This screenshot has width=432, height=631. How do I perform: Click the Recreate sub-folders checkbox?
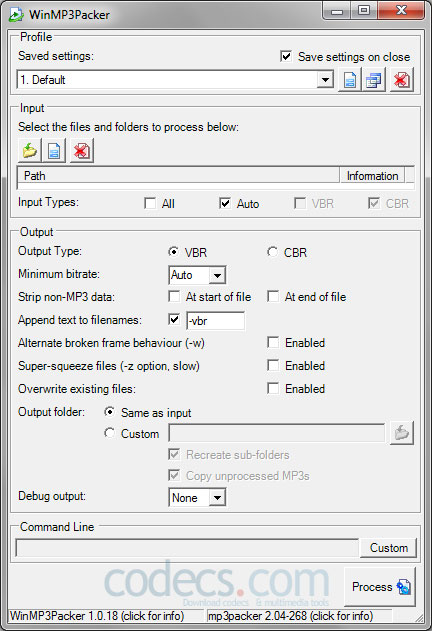174,454
